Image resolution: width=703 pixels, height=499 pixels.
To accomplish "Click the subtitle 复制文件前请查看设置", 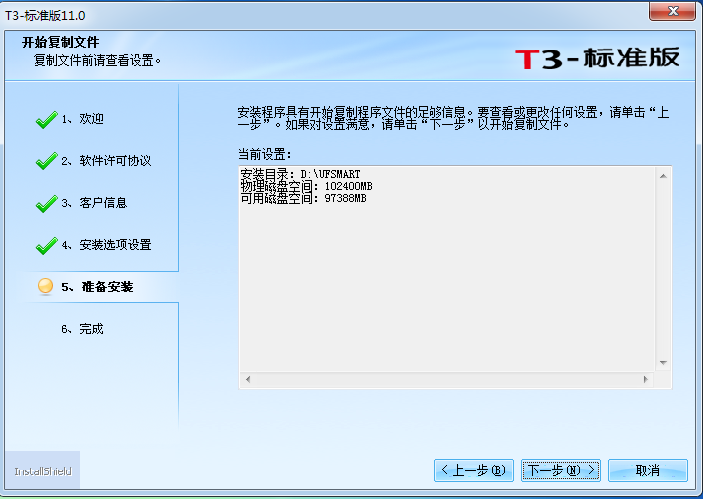I will [x=97, y=60].
